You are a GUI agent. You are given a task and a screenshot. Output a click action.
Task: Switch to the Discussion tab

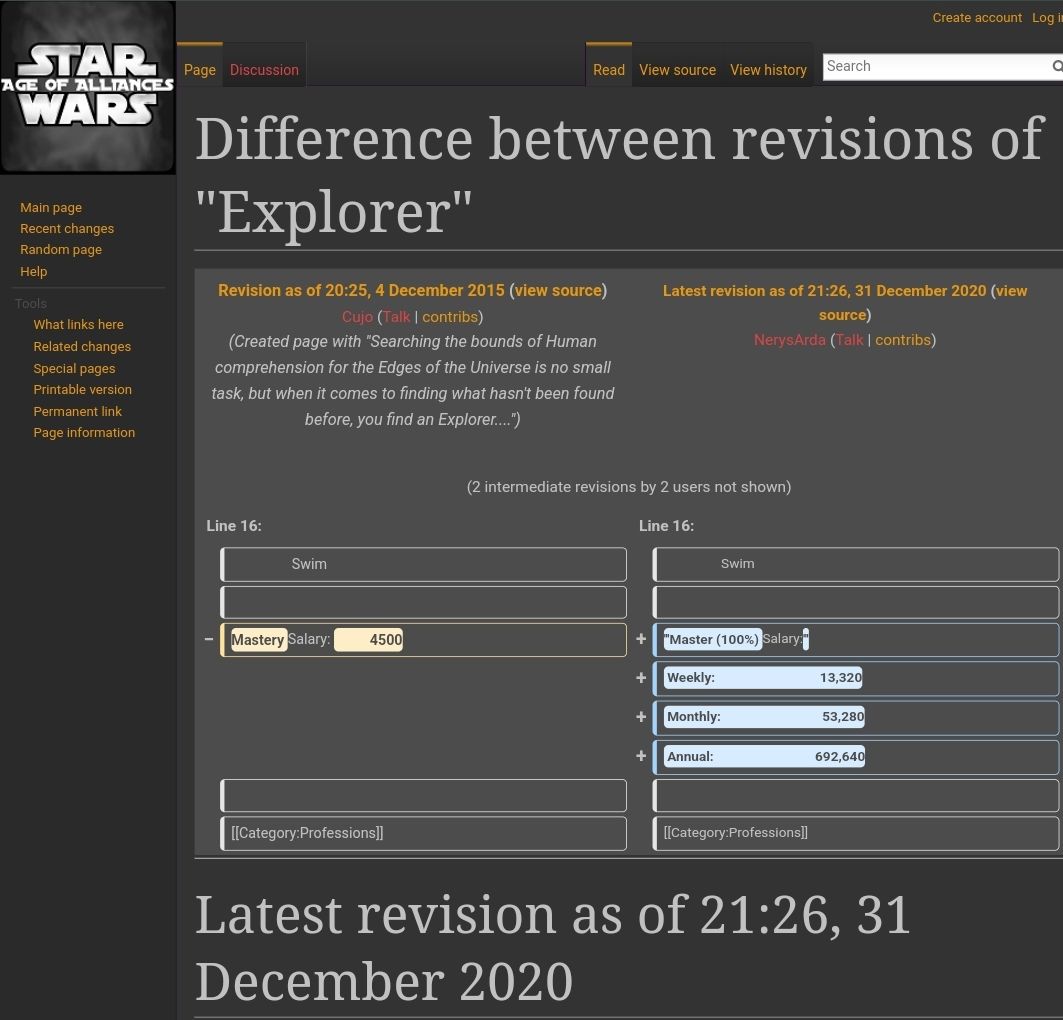(x=264, y=70)
